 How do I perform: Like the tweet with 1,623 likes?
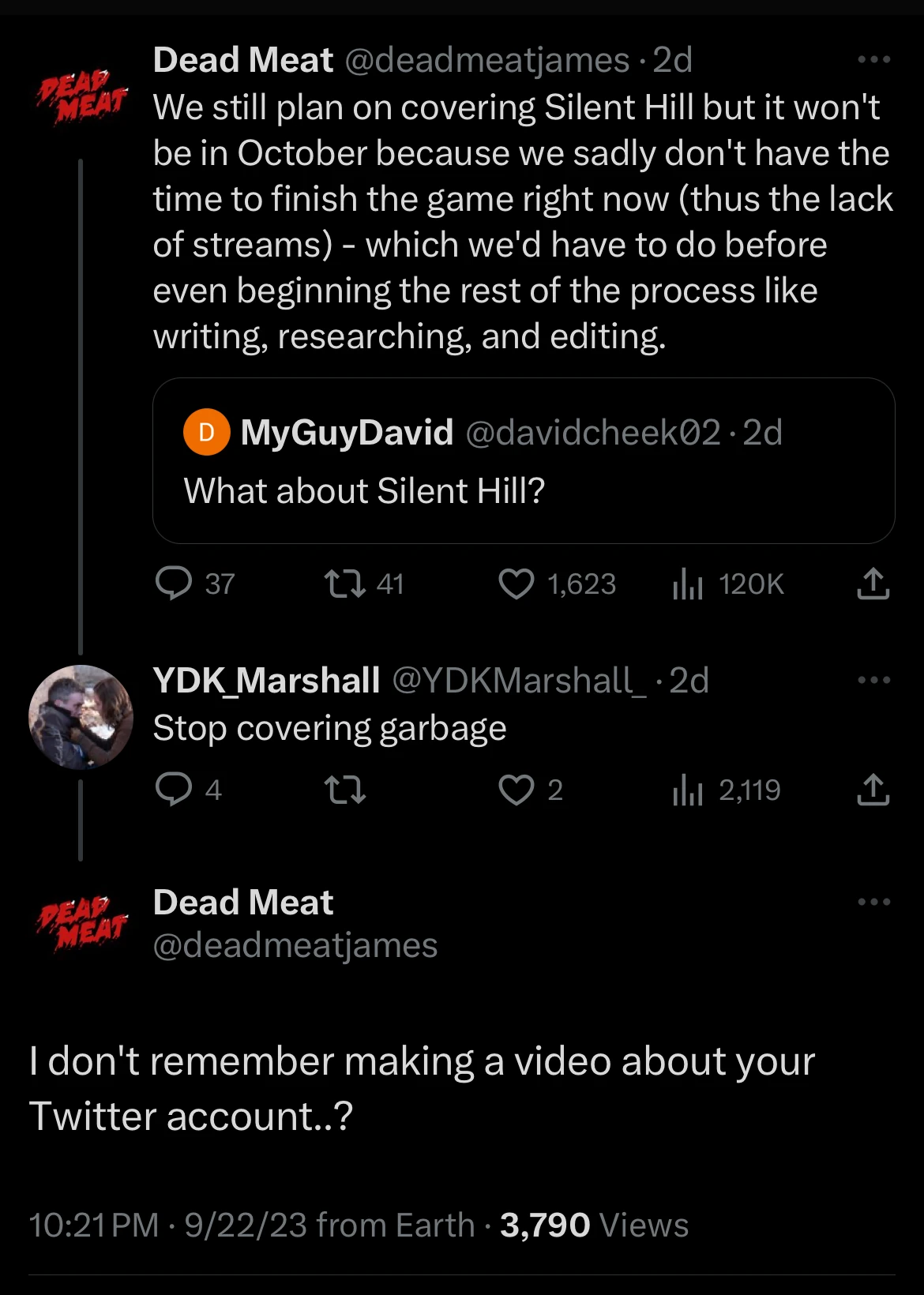[516, 584]
